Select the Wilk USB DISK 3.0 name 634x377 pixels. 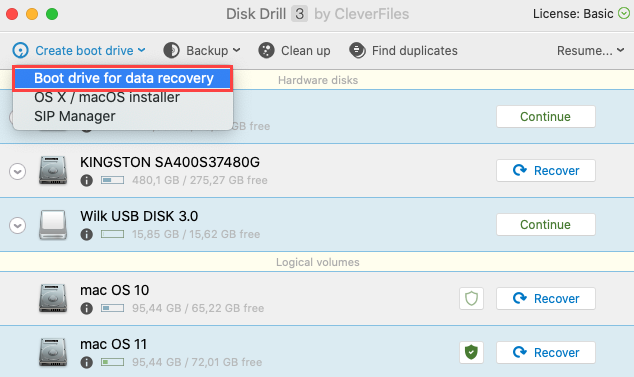coord(139,216)
